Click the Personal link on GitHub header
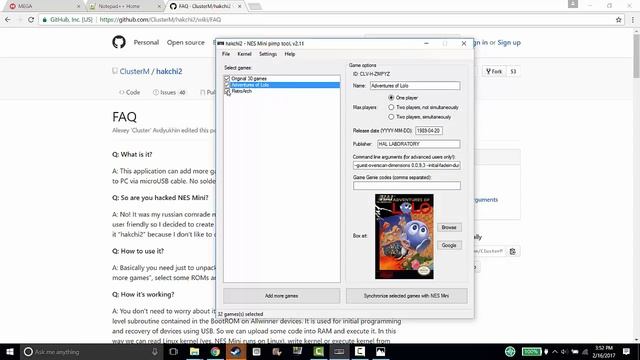The width and height of the screenshot is (640, 360). (146, 42)
